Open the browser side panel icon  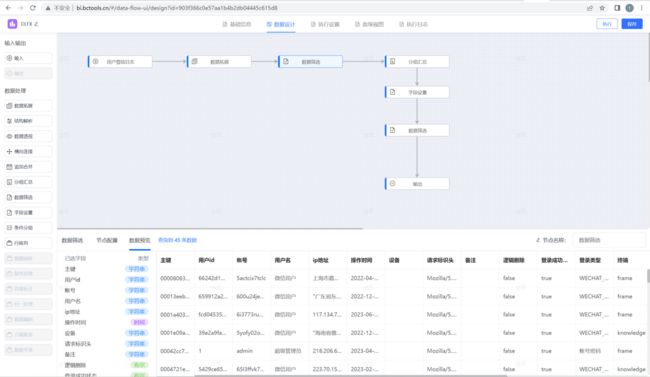(617, 8)
